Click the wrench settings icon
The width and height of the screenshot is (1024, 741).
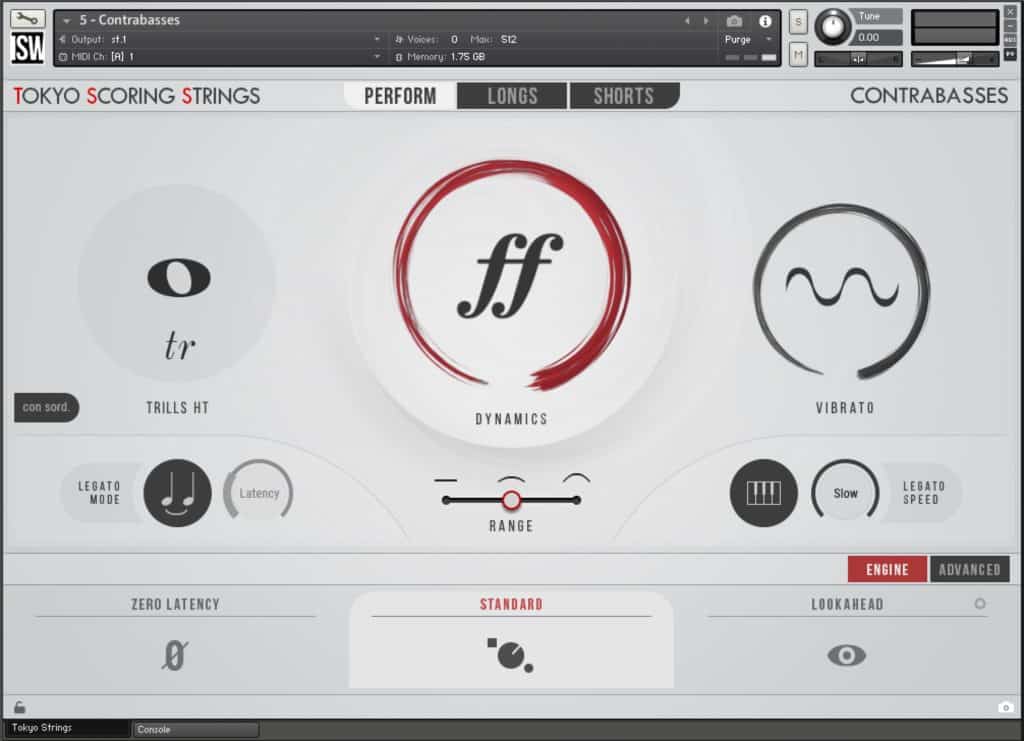(x=27, y=18)
